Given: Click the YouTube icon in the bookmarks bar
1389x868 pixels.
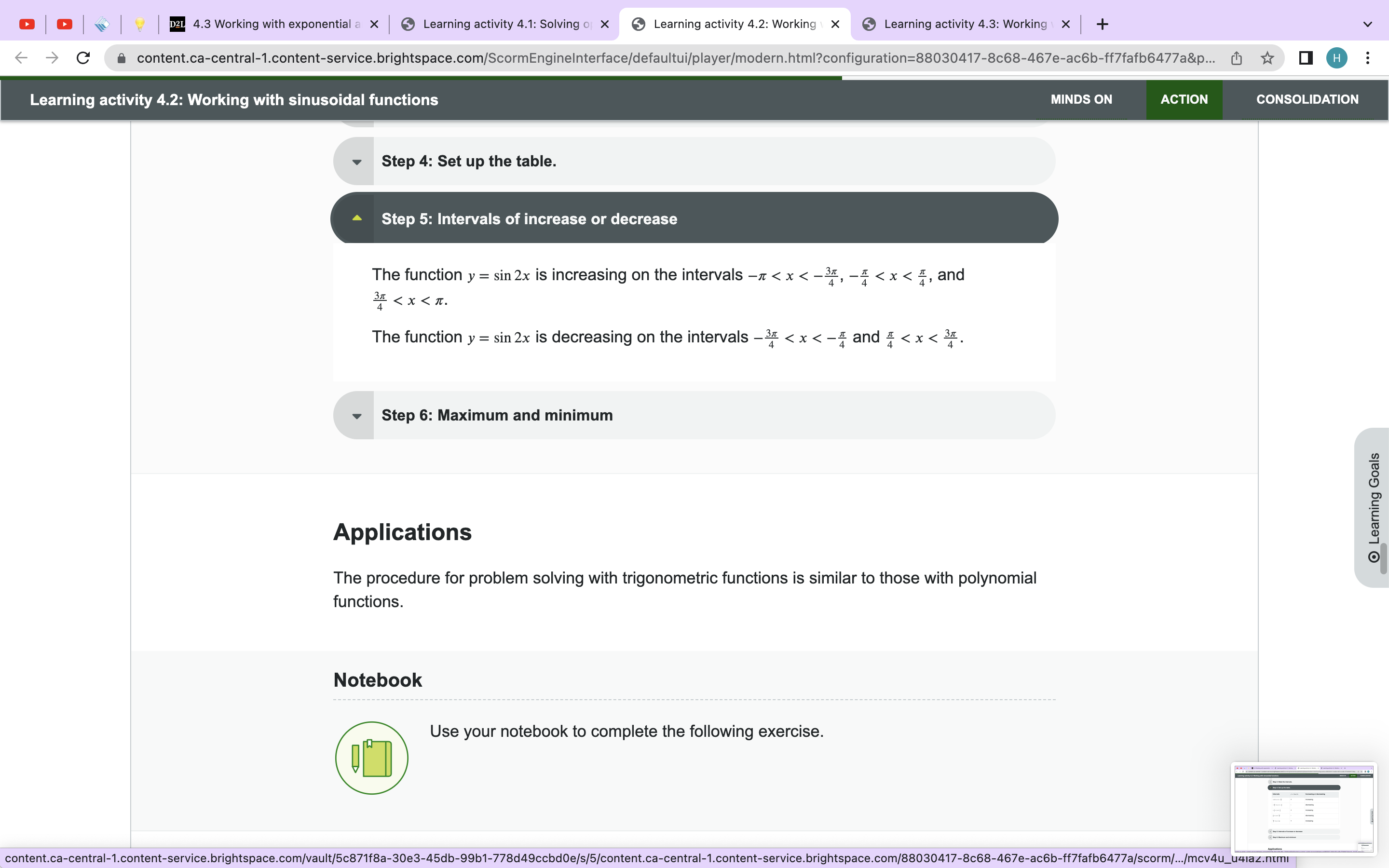Looking at the screenshot, I should point(27,24).
